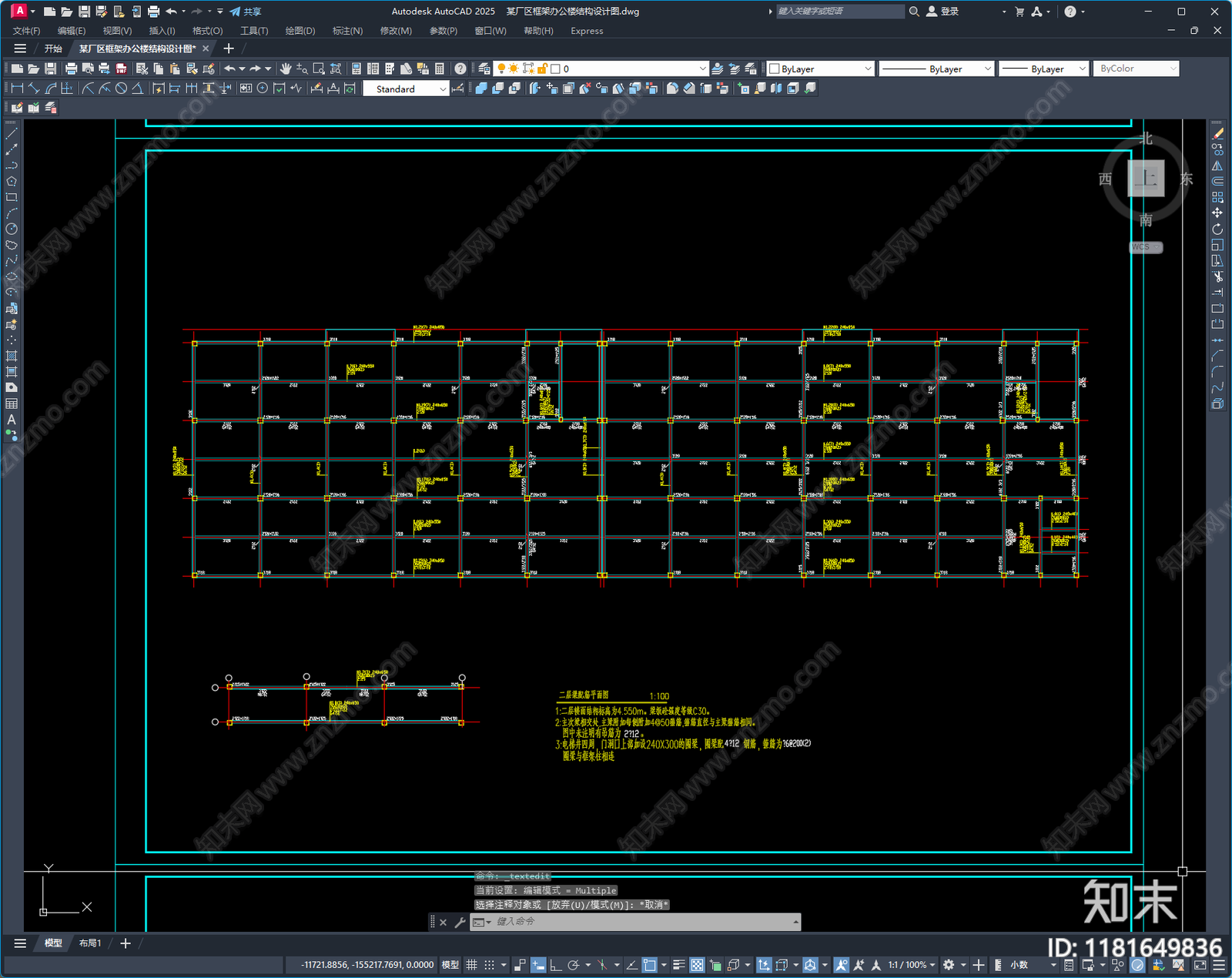The width and height of the screenshot is (1232, 978).
Task: Toggle ortho mode in the status bar
Action: [x=555, y=965]
